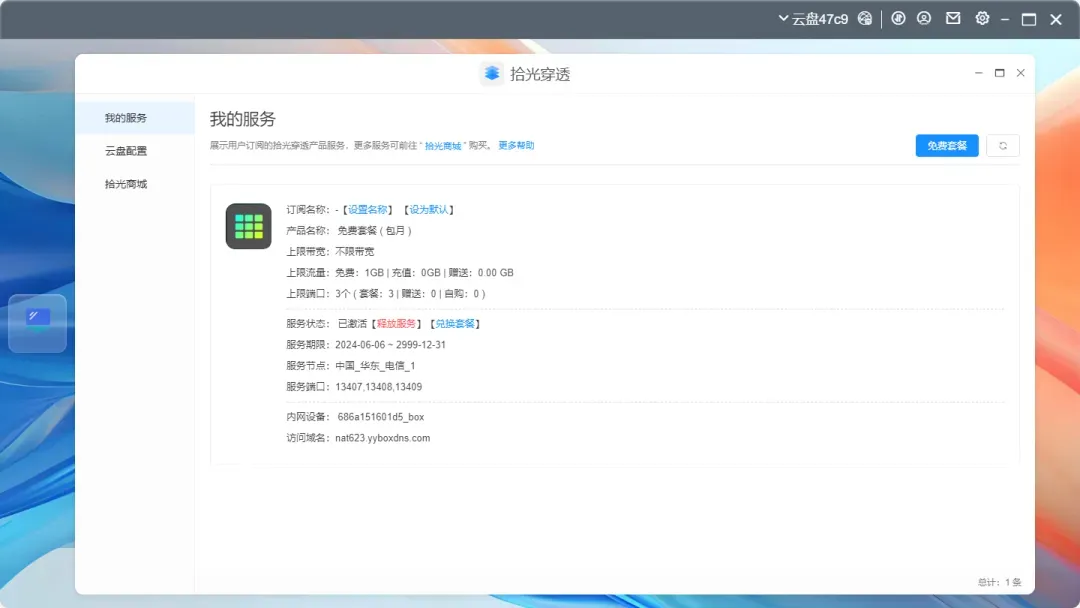Viewport: 1080px width, 608px height.
Task: Click the 兑换套餐 link
Action: pos(455,324)
